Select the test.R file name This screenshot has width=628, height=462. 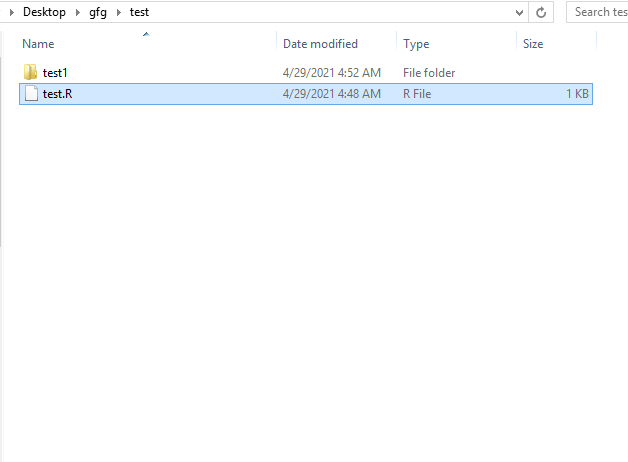pos(57,94)
